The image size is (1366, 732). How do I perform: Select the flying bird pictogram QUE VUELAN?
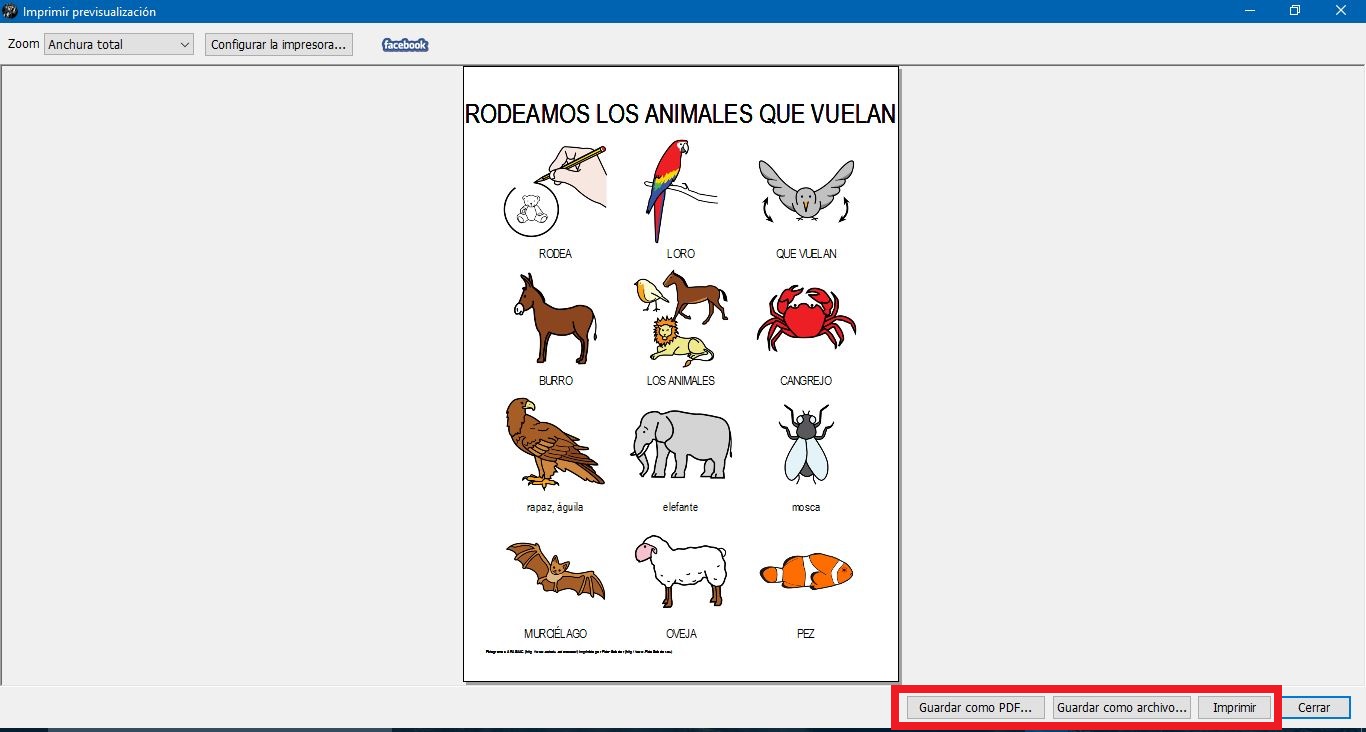tap(805, 191)
